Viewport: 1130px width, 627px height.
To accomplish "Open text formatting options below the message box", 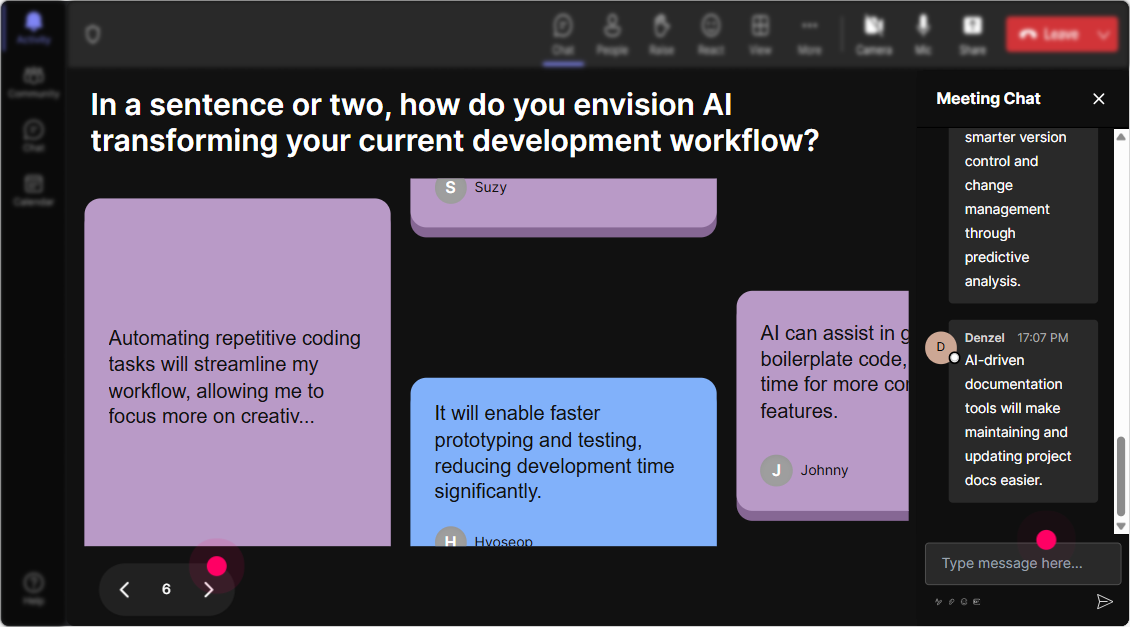I will point(938,602).
